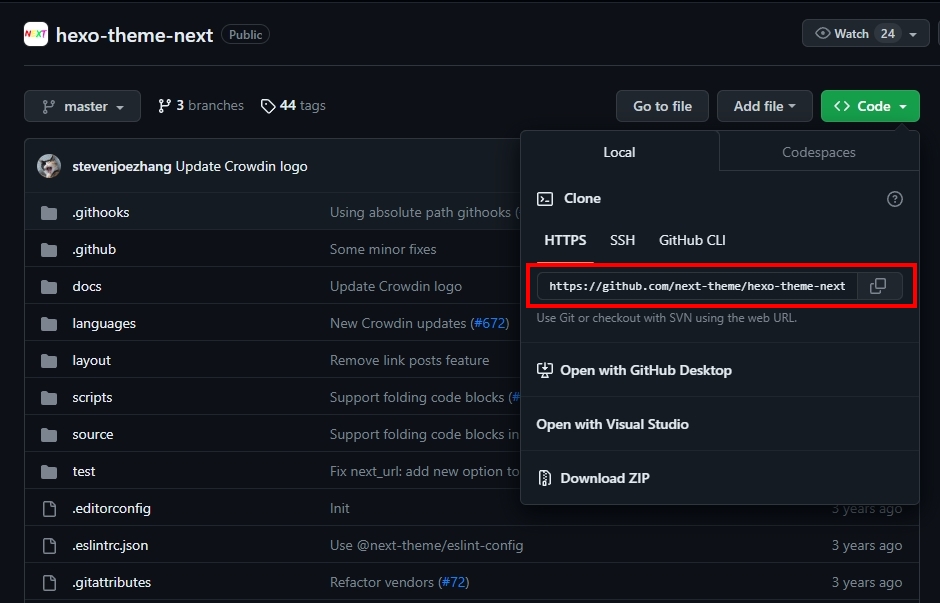Click the Watch count 24 badge
Viewport: 940px width, 603px height.
tap(887, 34)
